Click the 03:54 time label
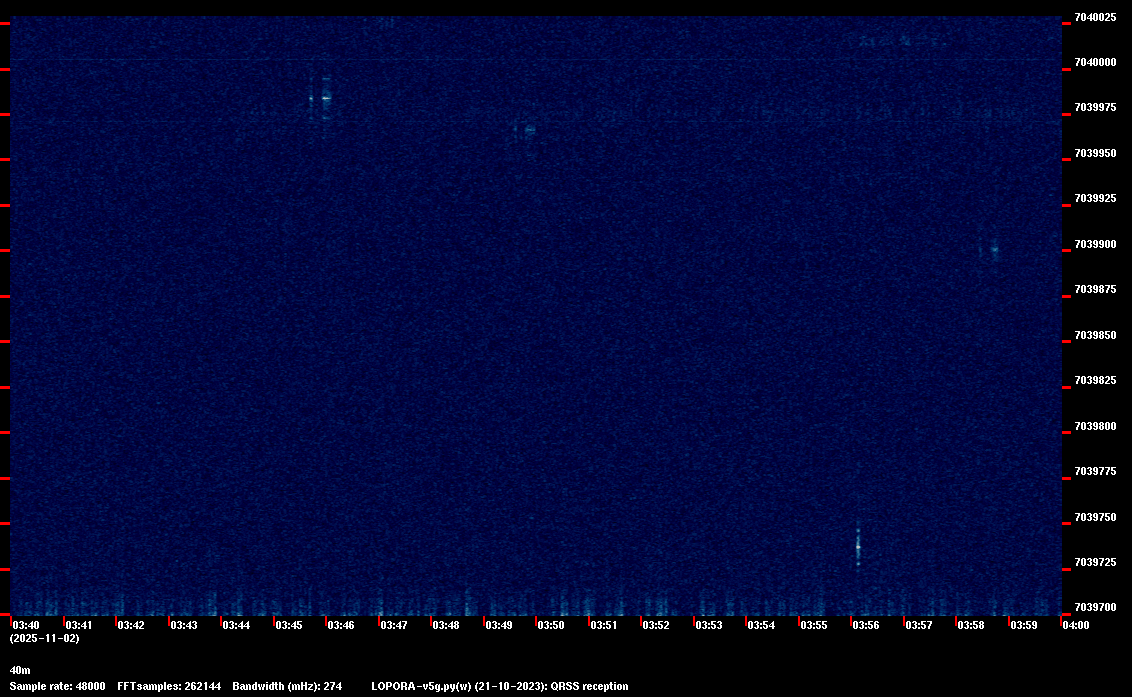The image size is (1132, 697). (x=761, y=625)
